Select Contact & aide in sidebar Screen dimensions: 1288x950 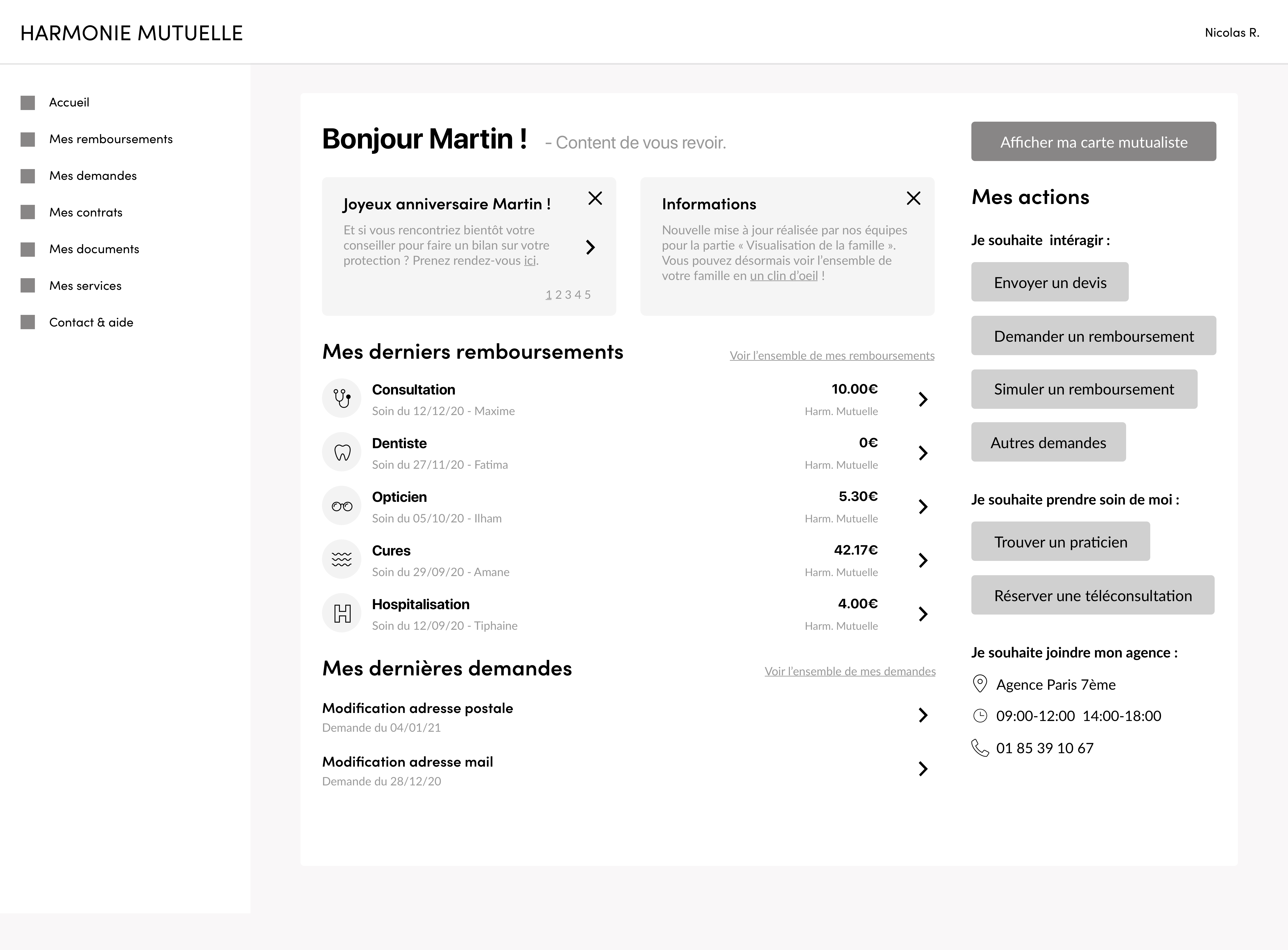pos(91,323)
